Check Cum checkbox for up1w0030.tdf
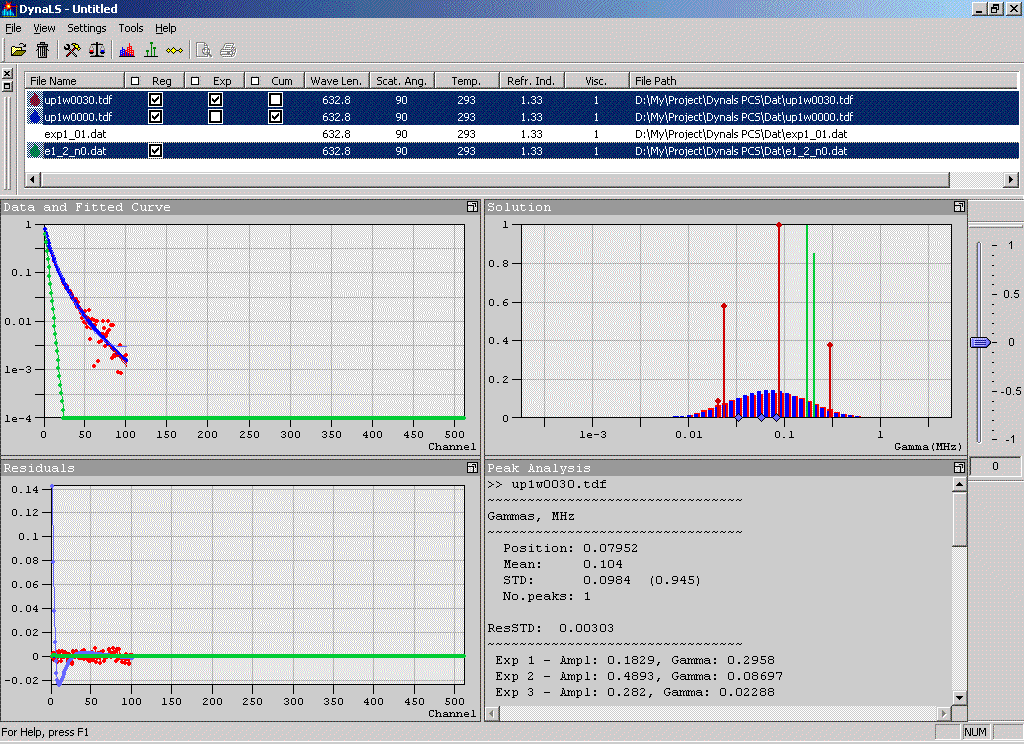Viewport: 1024px width, 744px height. pos(275,100)
